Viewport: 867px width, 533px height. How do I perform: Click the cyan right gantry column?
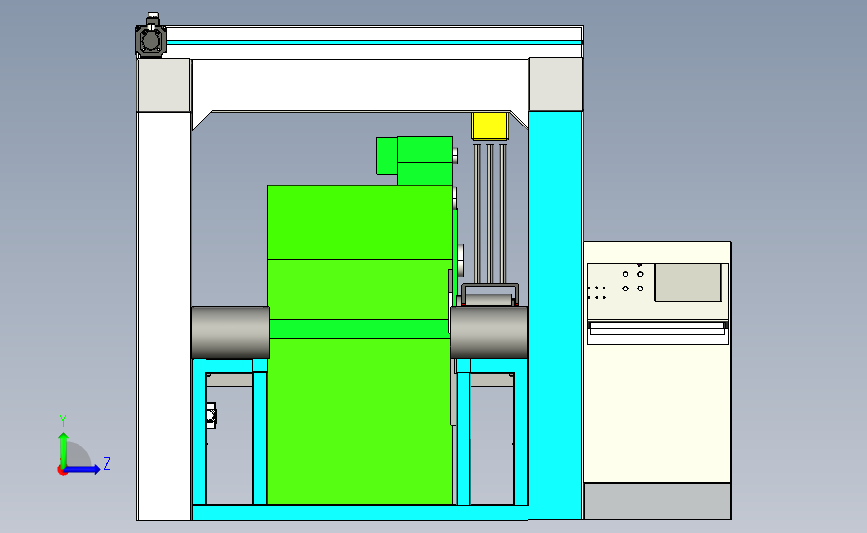click(x=555, y=315)
